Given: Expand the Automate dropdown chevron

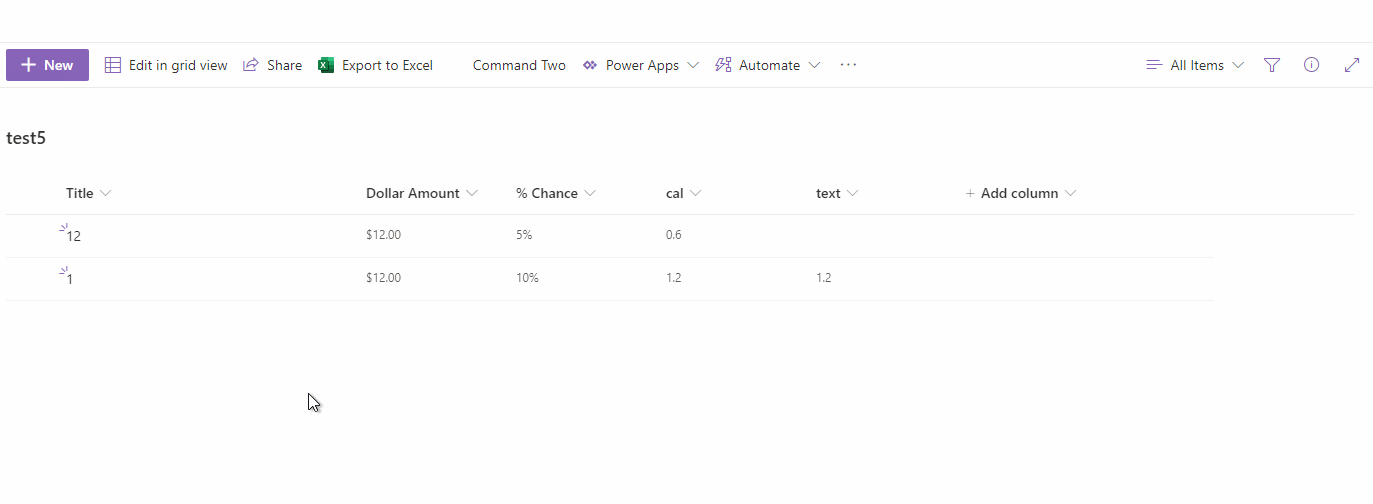Looking at the screenshot, I should tap(814, 65).
